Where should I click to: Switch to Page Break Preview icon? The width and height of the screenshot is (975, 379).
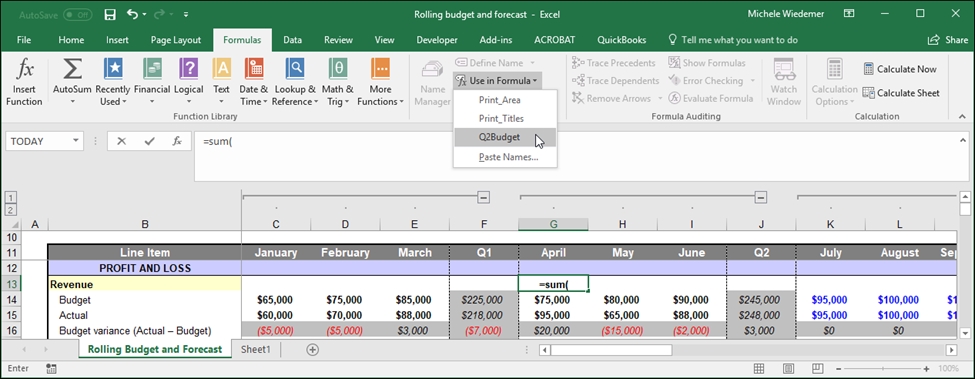point(818,369)
